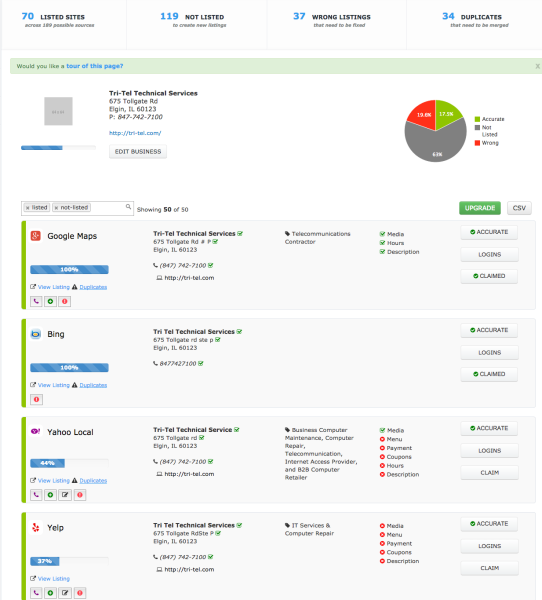Image resolution: width=542 pixels, height=600 pixels.
Task: Click Claim button for Yahoo Local
Action: (x=489, y=473)
